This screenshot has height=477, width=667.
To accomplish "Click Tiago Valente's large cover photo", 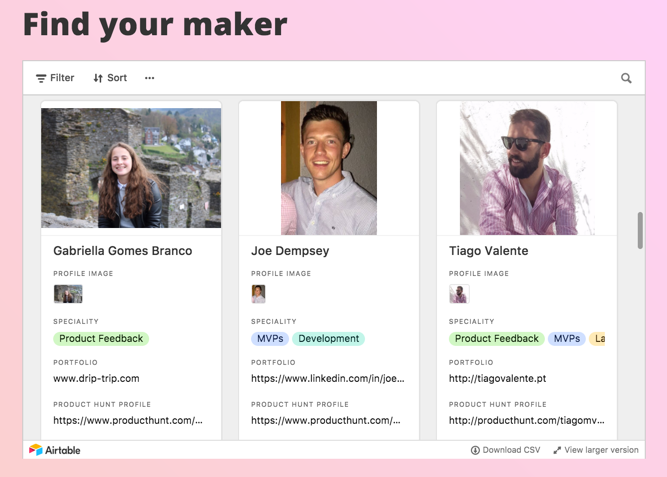I will (x=526, y=167).
